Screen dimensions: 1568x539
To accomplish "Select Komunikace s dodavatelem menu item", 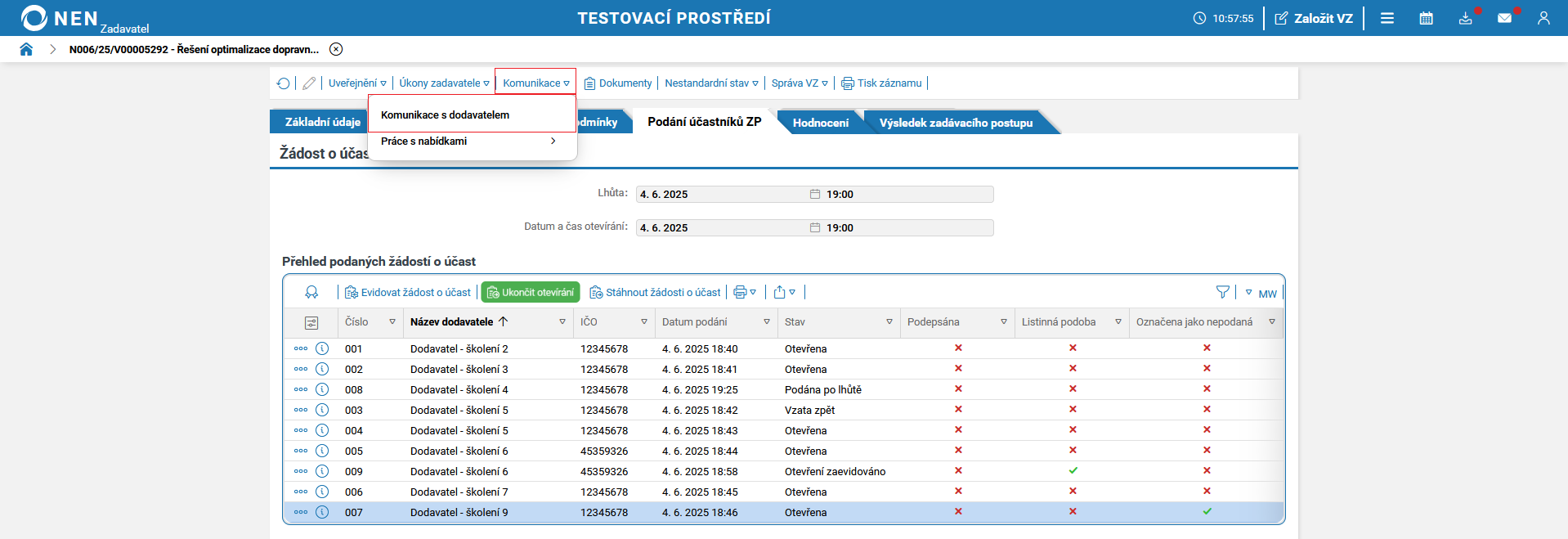I will [472, 115].
